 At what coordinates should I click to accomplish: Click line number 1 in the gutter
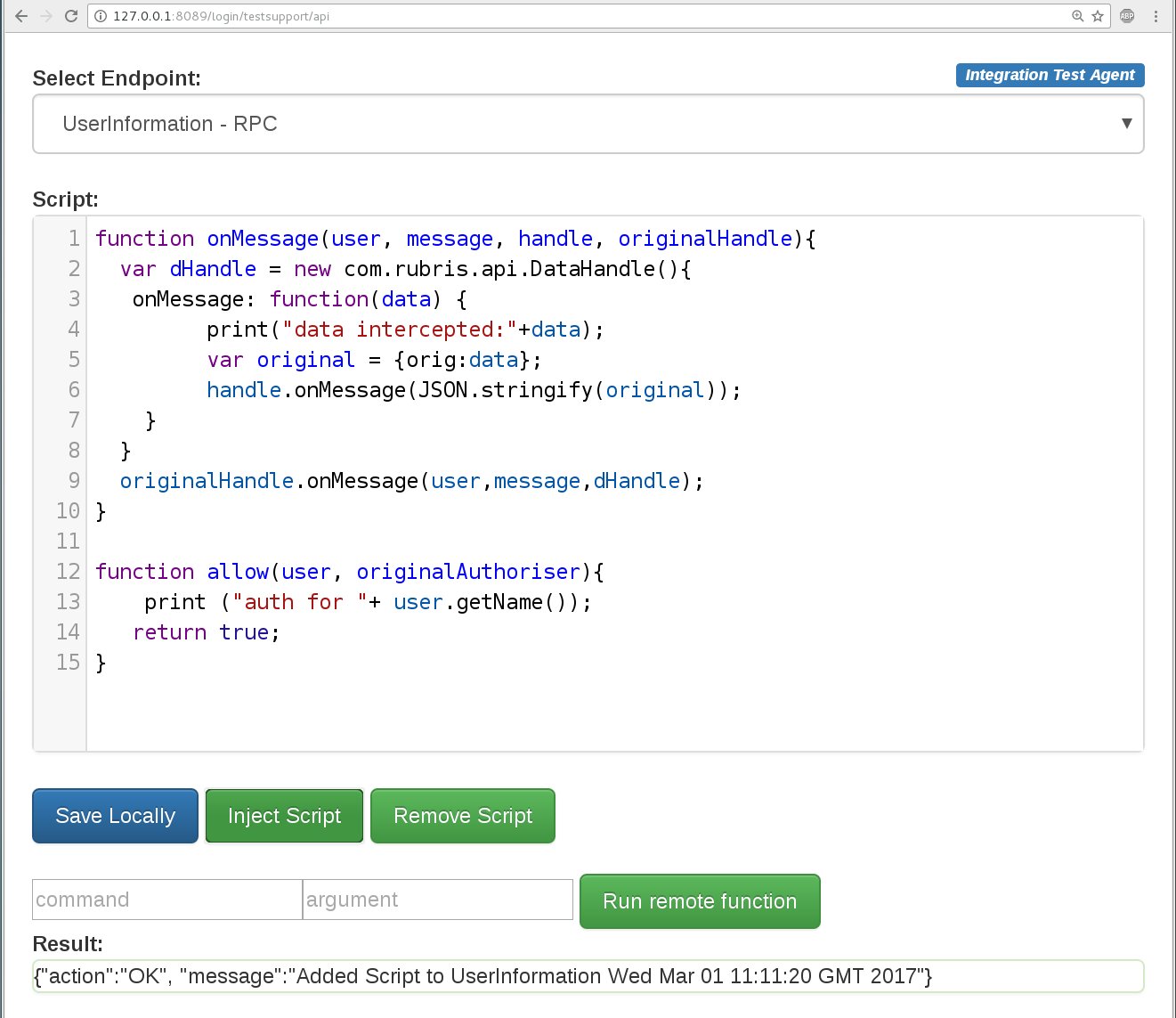(74, 239)
